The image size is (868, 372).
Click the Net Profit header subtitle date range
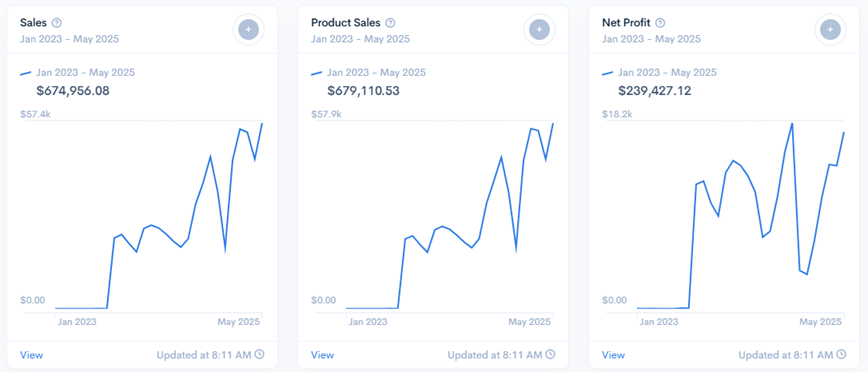click(x=651, y=39)
